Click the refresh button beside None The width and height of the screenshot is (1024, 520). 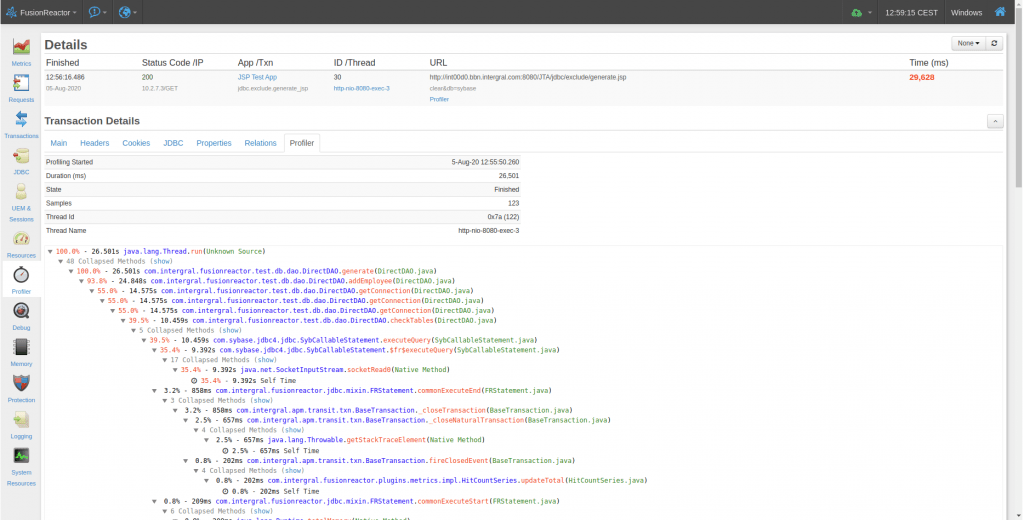point(994,43)
